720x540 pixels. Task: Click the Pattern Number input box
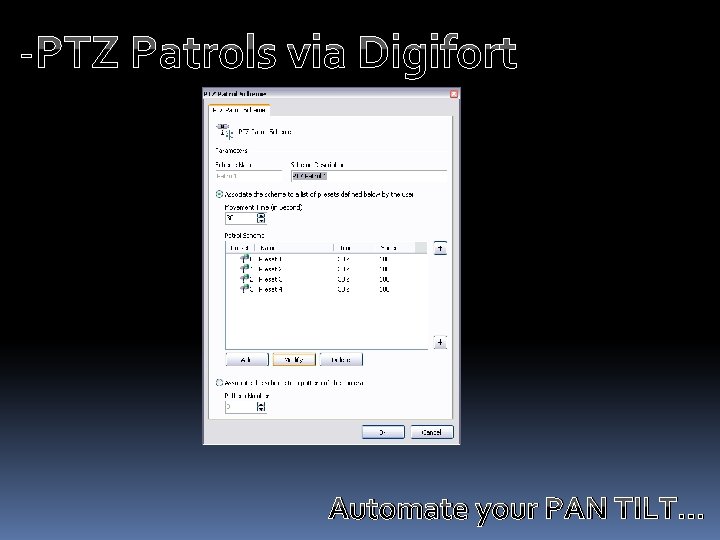[241, 406]
